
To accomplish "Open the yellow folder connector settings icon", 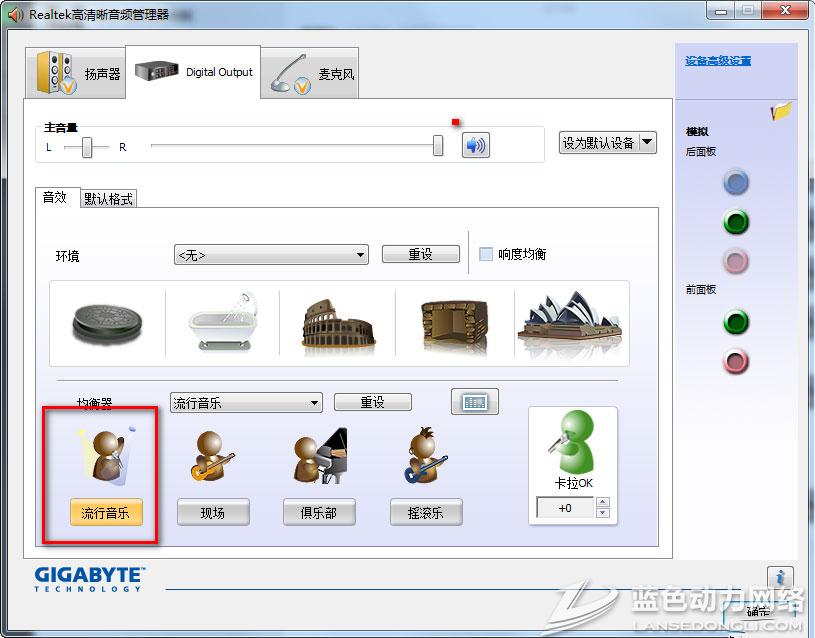I will [x=781, y=111].
